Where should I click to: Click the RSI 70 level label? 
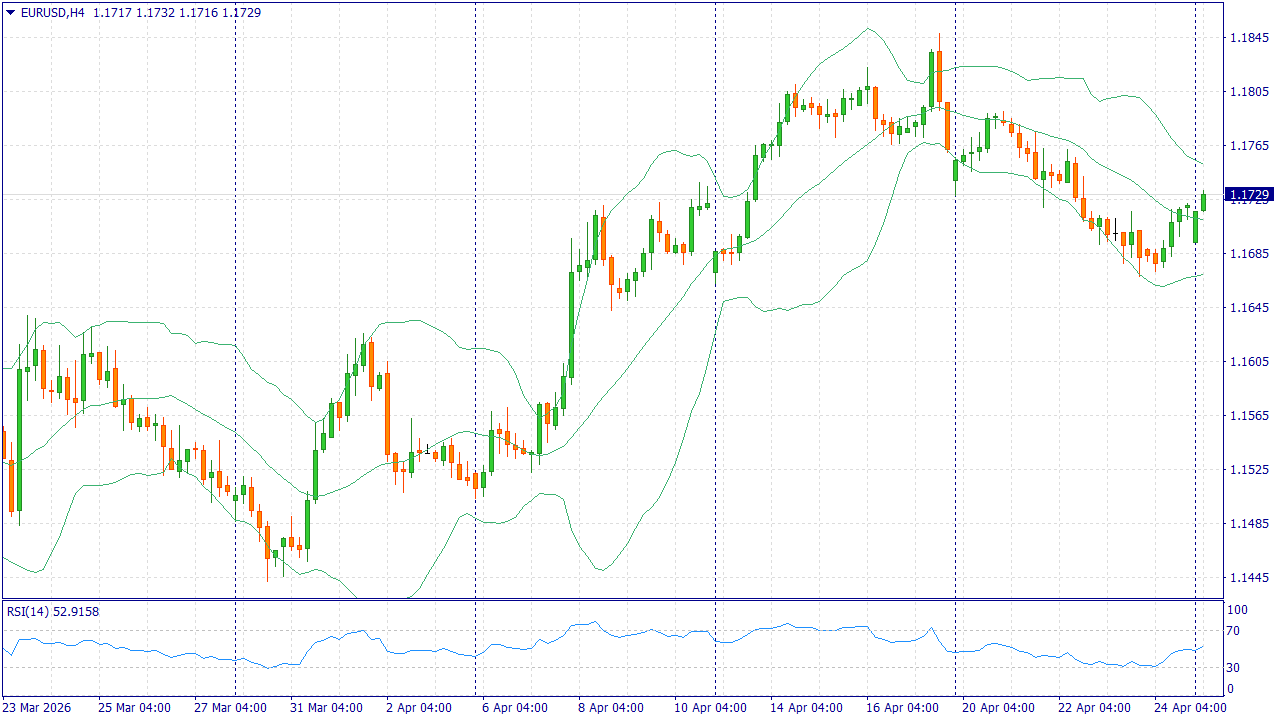1234,631
